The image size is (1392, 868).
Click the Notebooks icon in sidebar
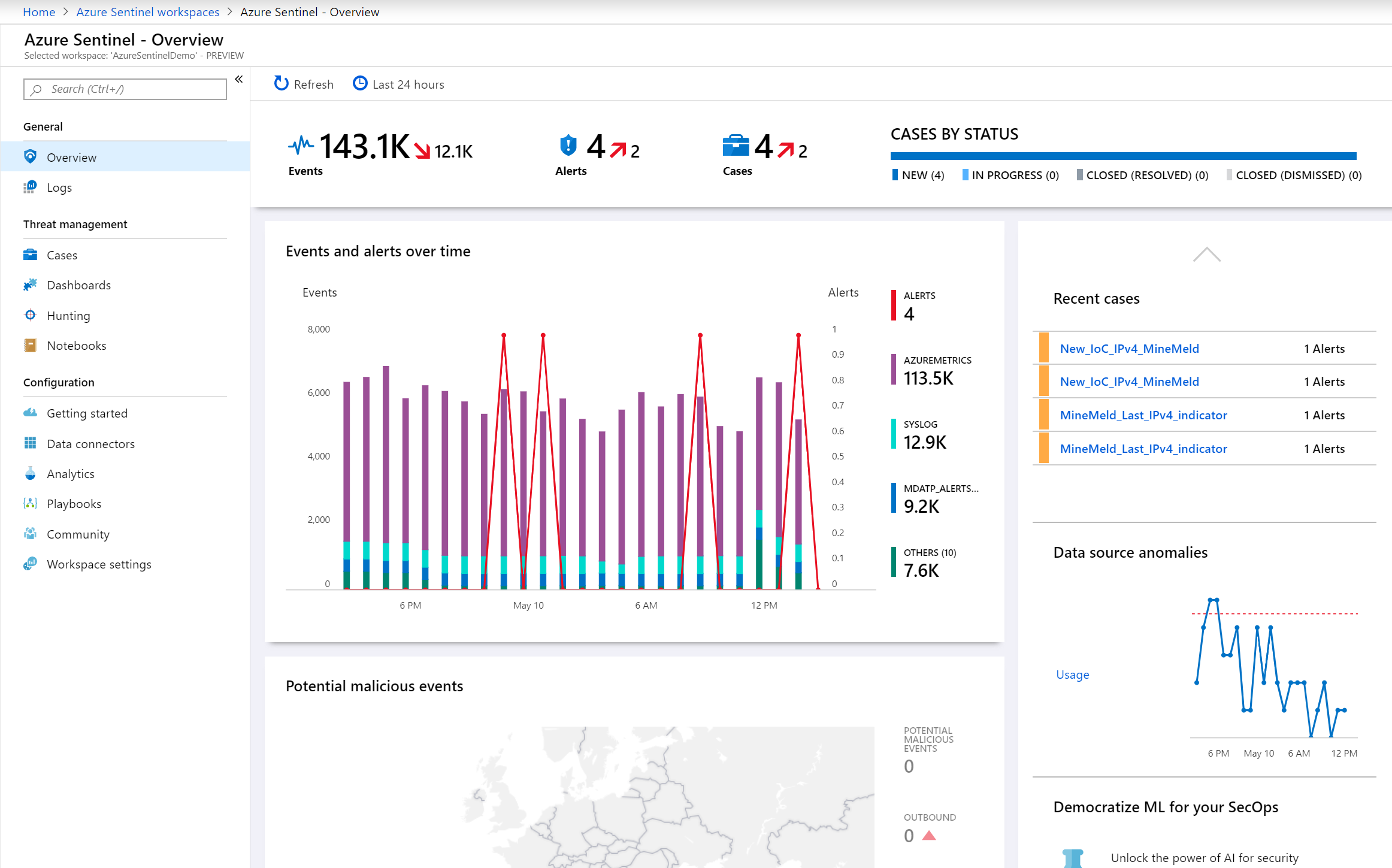click(30, 346)
